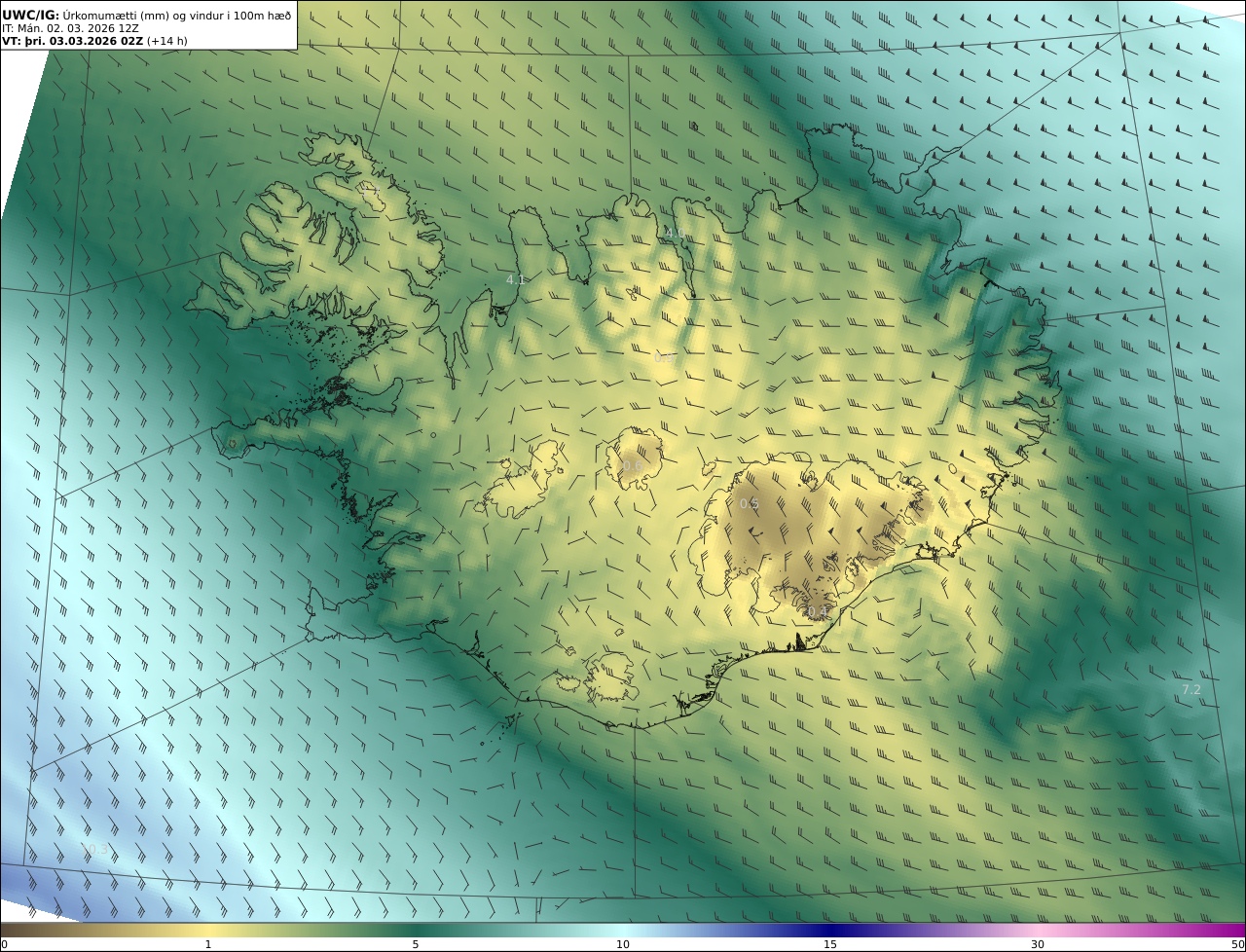Image resolution: width=1246 pixels, height=952 pixels.
Task: Click the 0.9 value label on the map
Action: click(665, 358)
